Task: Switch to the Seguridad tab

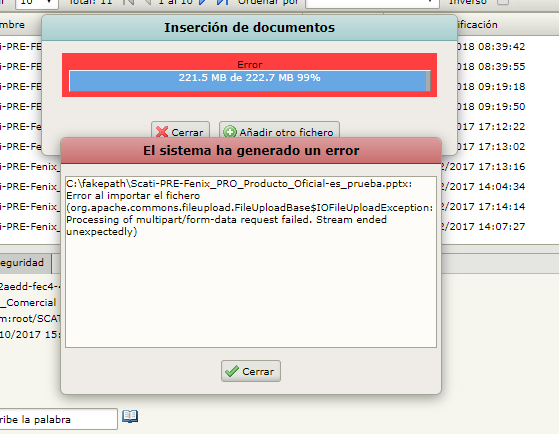Action: 25,263
